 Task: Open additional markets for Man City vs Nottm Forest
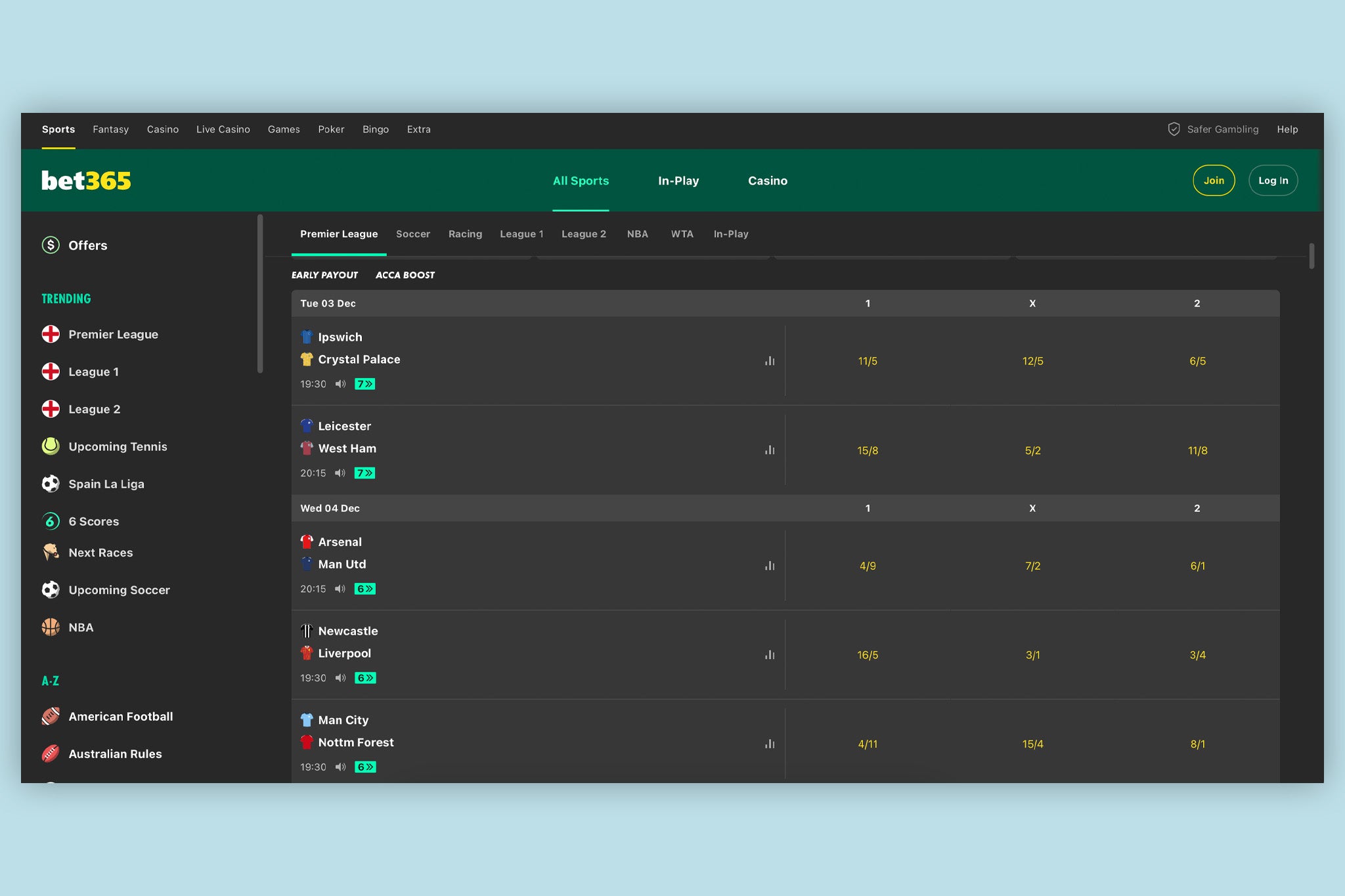365,766
